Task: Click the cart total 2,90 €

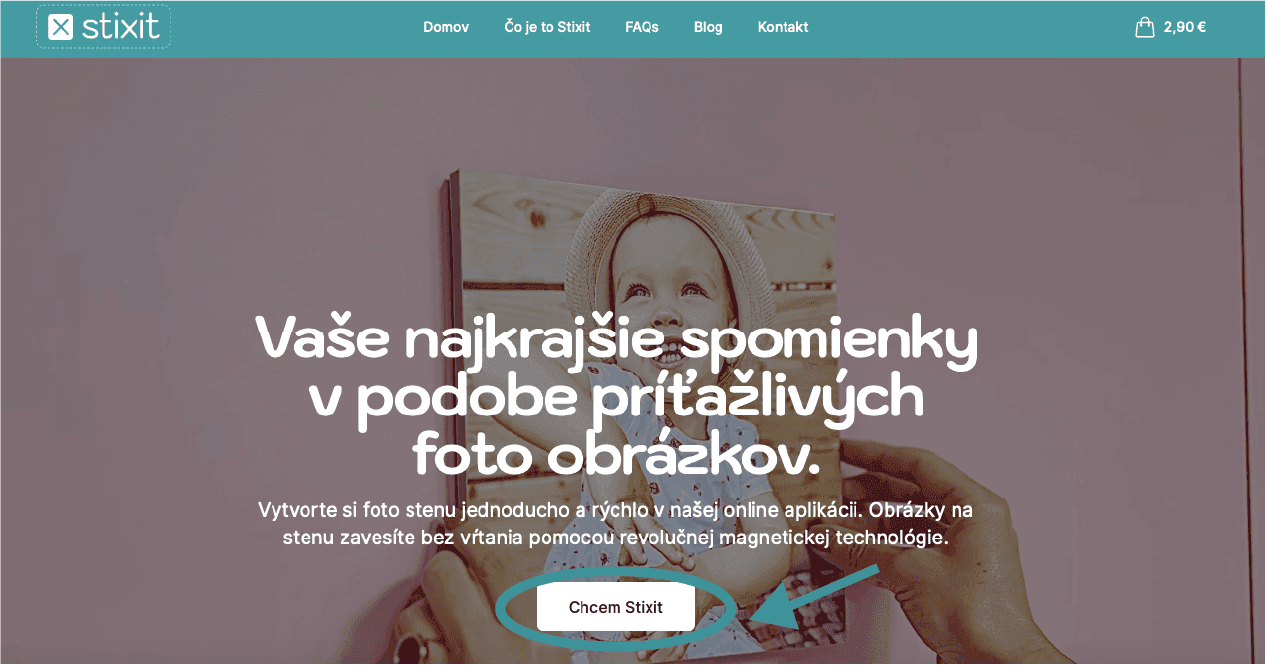Action: point(1185,28)
